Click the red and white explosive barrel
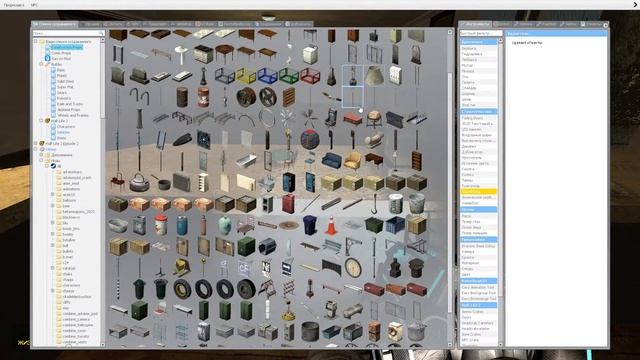This screenshot has width=640, height=360. (203, 98)
